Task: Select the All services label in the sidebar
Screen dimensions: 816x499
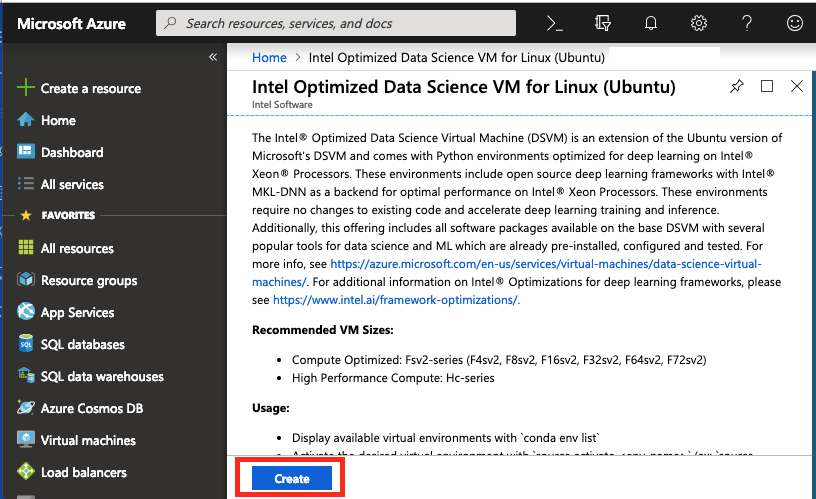Action: coord(72,184)
